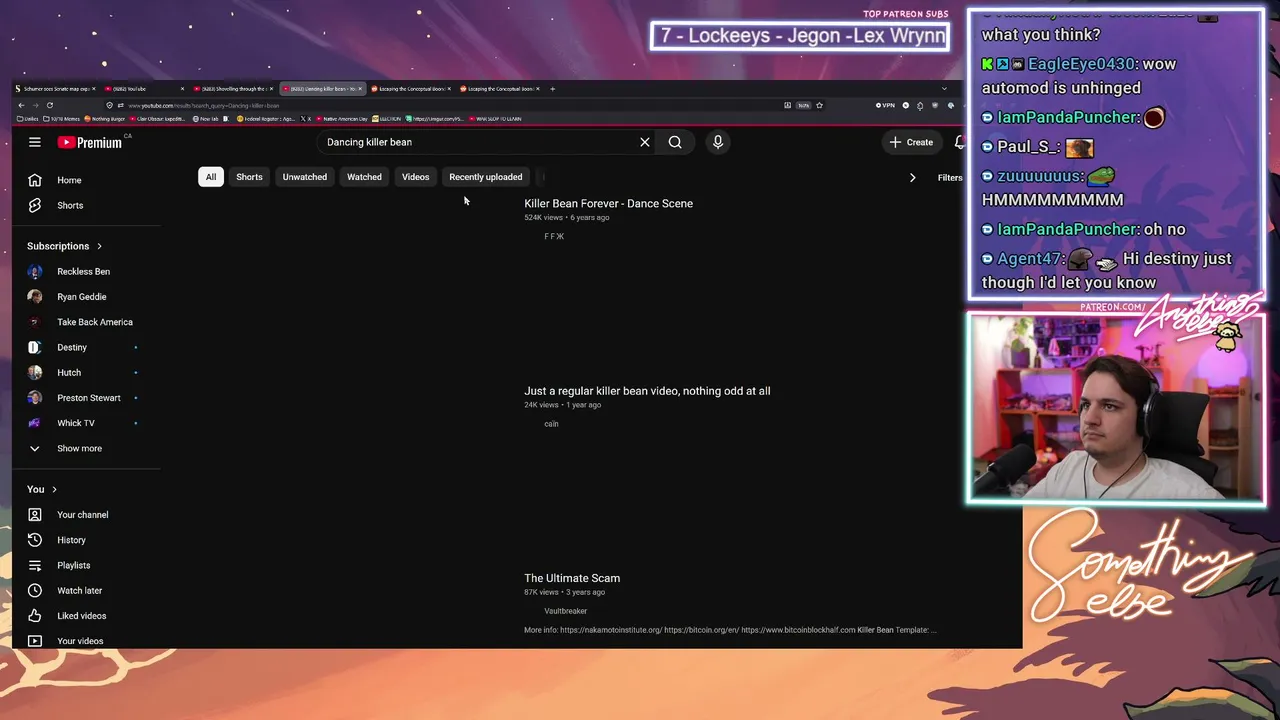Screen dimensions: 1280x720
Task: Open the Reckless Ben subscription channel
Action: pos(84,272)
